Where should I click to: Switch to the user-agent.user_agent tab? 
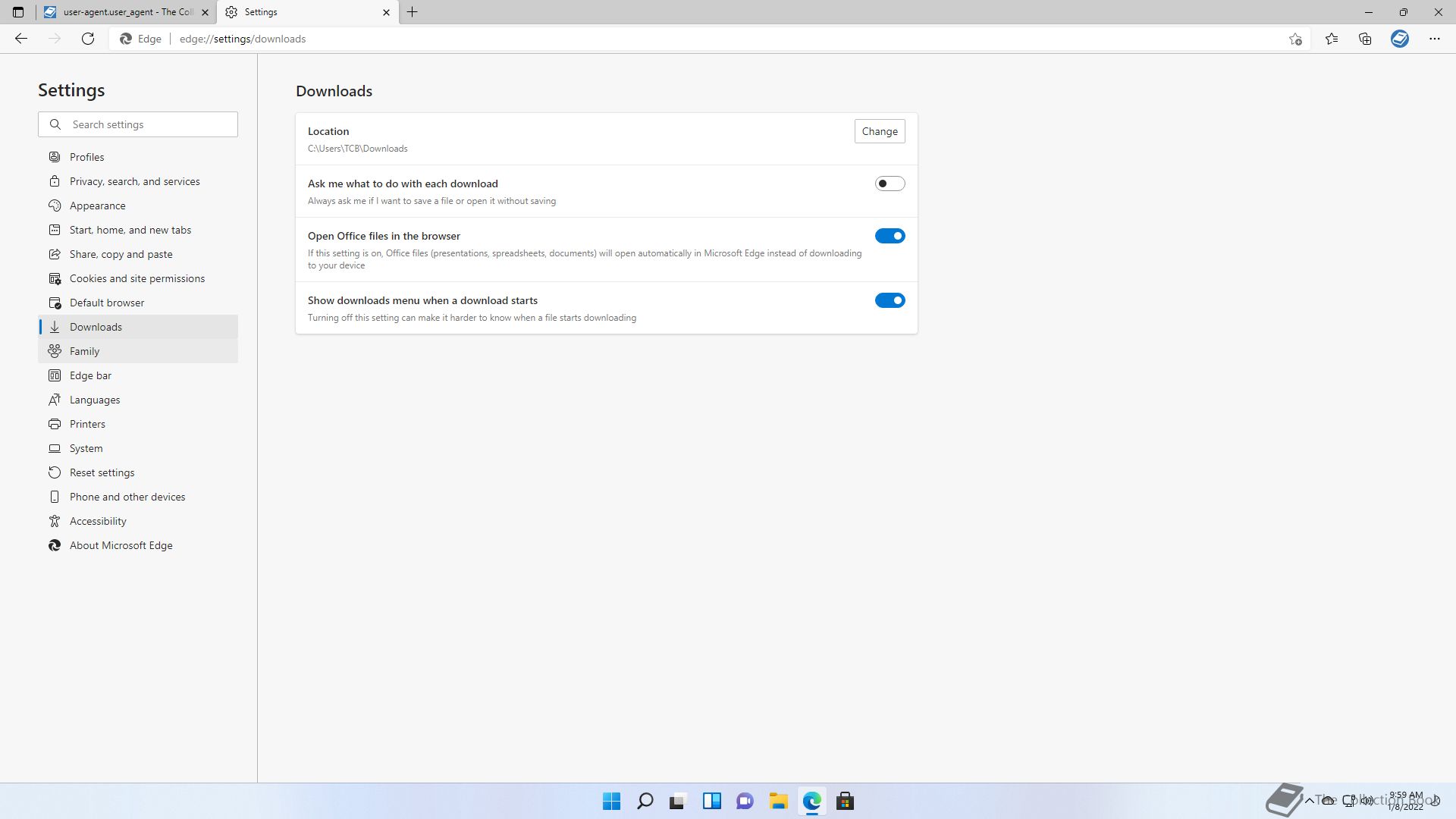[x=126, y=12]
